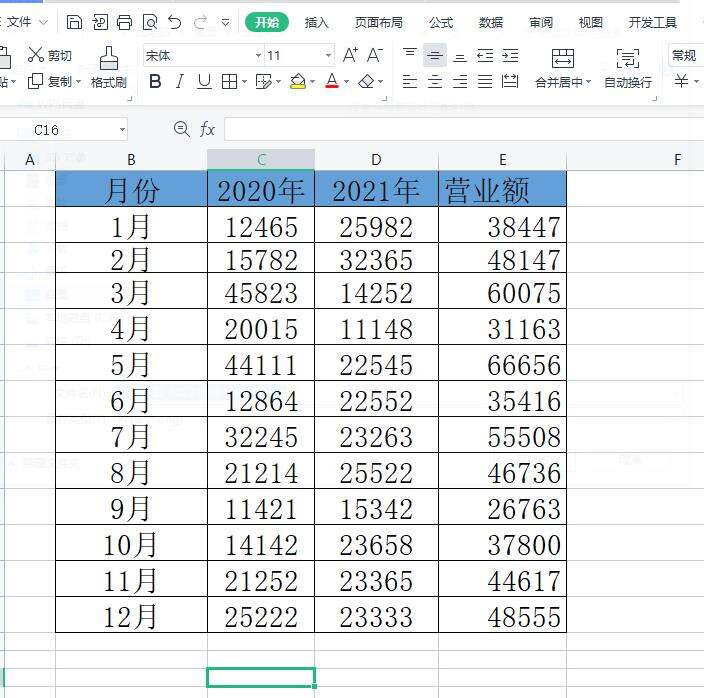Viewport: 704px width, 698px height.
Task: Click the cell style drawing icon
Action: (264, 82)
